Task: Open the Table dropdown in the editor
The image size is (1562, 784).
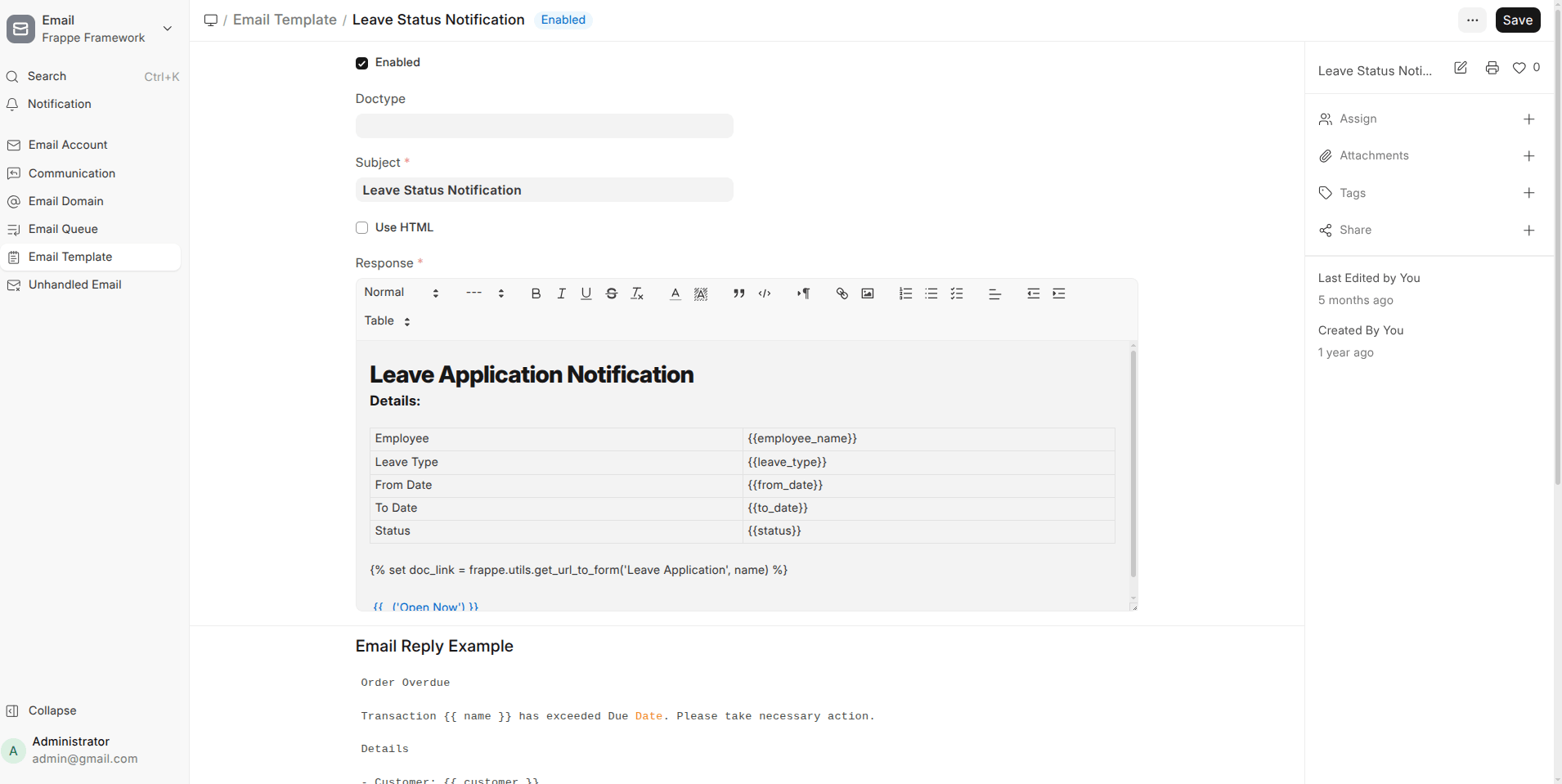Action: click(387, 321)
